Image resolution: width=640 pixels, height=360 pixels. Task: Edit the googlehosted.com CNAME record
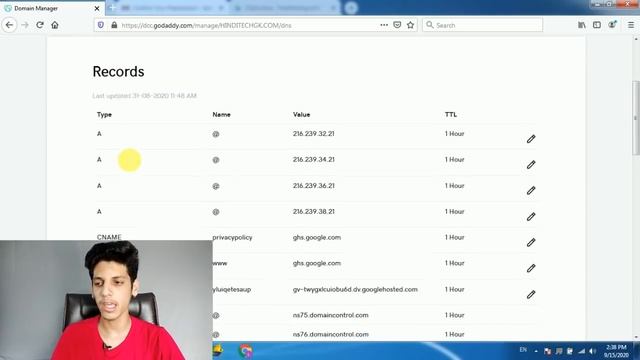tap(531, 294)
